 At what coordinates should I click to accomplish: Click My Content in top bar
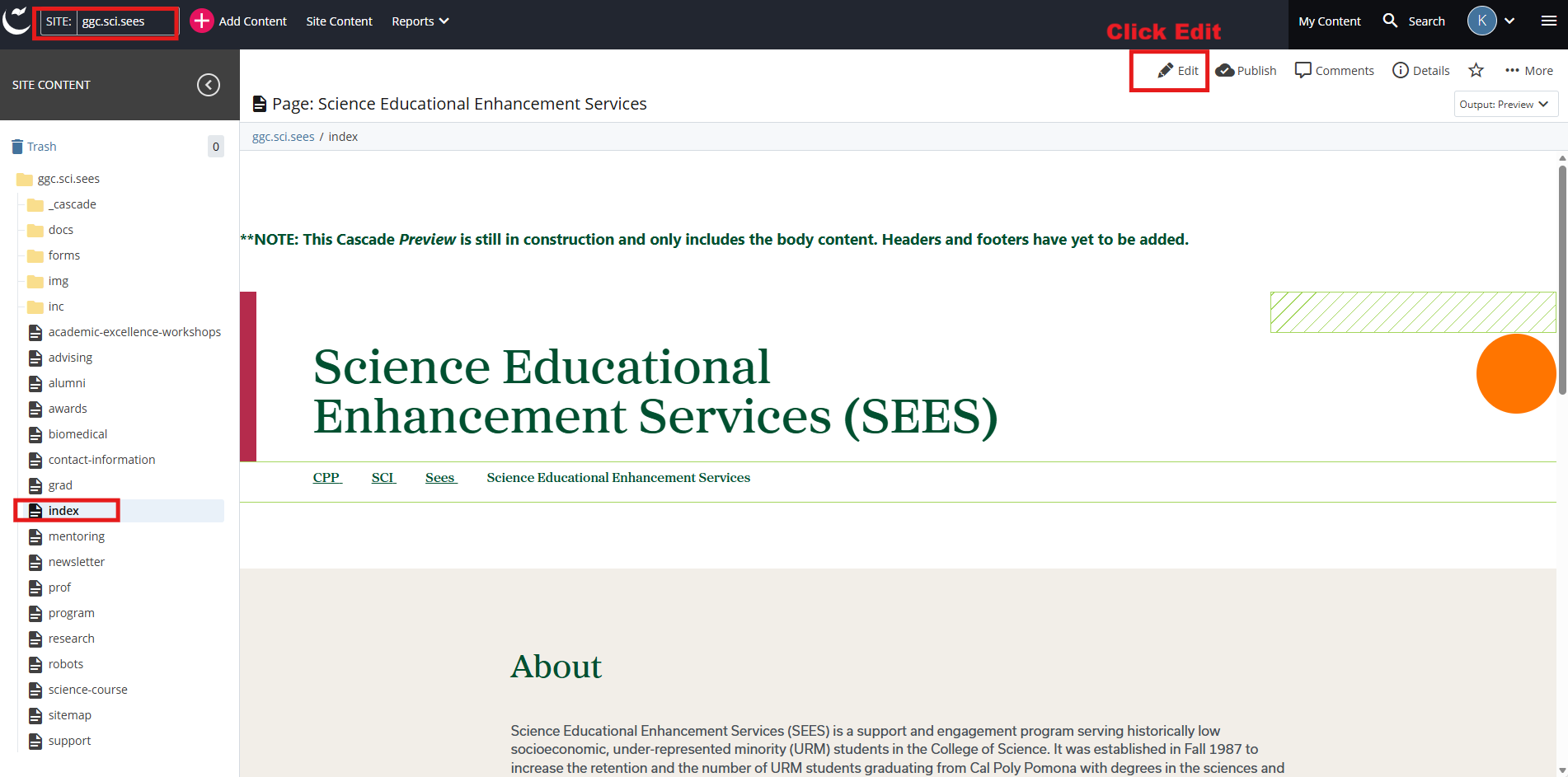point(1329,21)
